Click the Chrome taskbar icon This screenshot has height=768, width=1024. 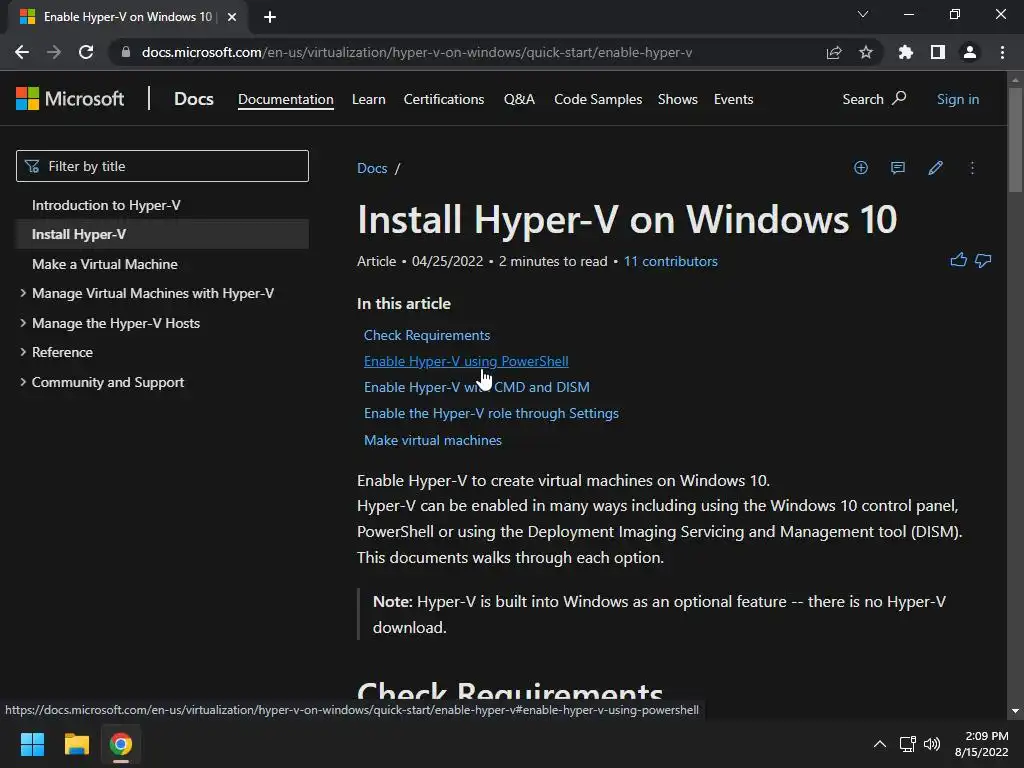point(121,744)
